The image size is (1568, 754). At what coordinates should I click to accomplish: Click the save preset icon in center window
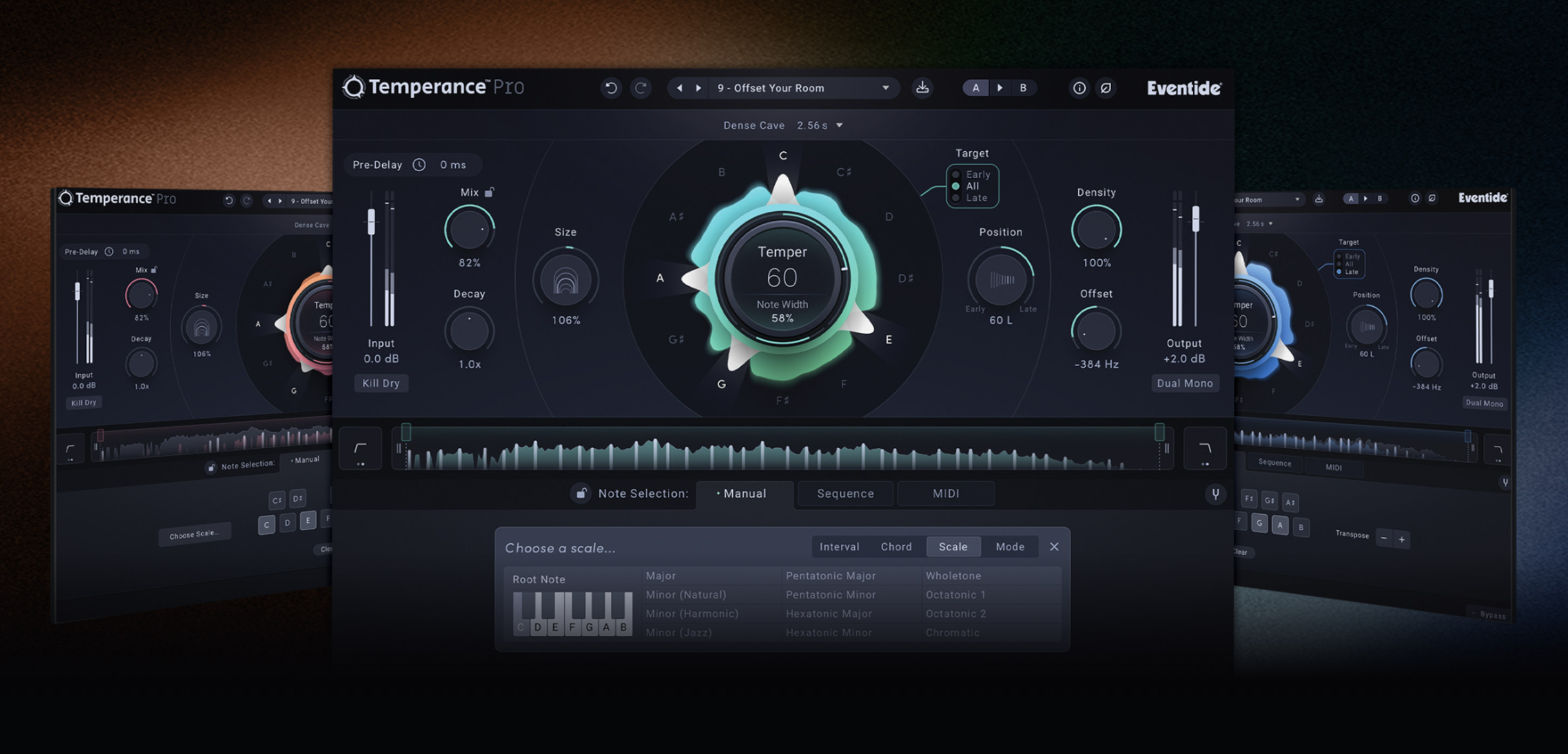click(x=922, y=87)
